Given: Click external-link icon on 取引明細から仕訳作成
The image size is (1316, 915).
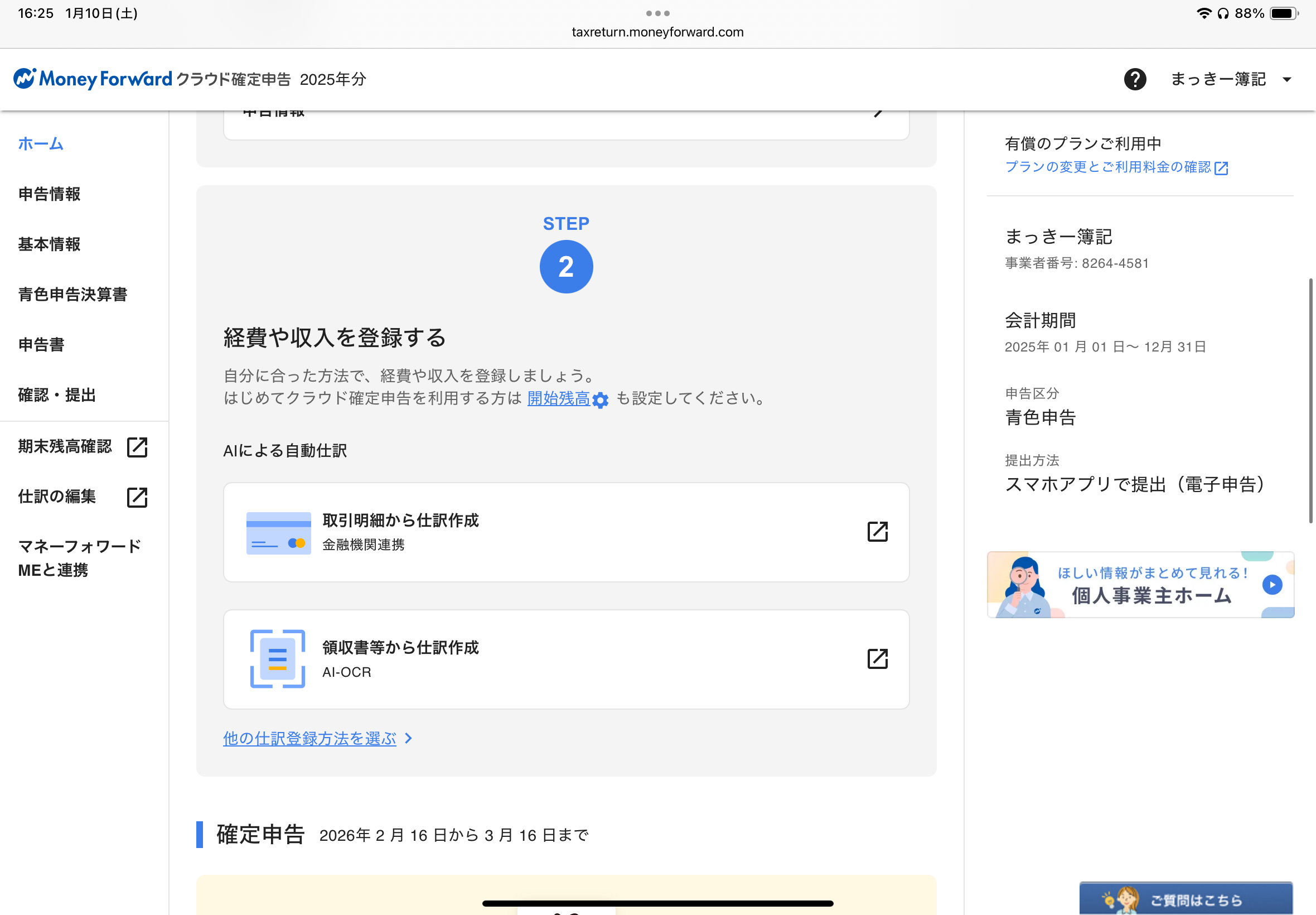Looking at the screenshot, I should tap(877, 532).
